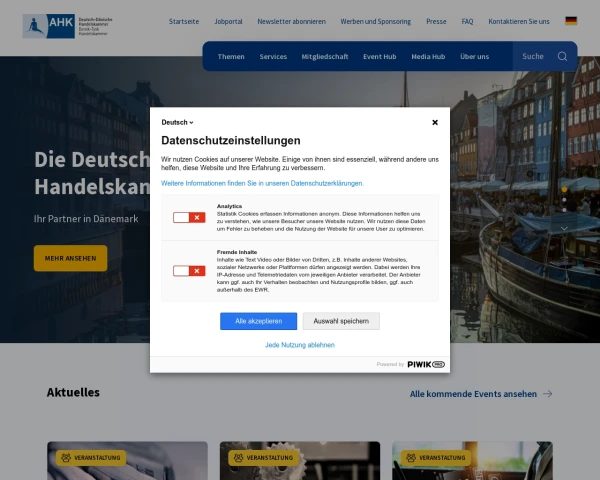600x480 pixels.
Task: Click the AHK logo in header
Action: 68,25
